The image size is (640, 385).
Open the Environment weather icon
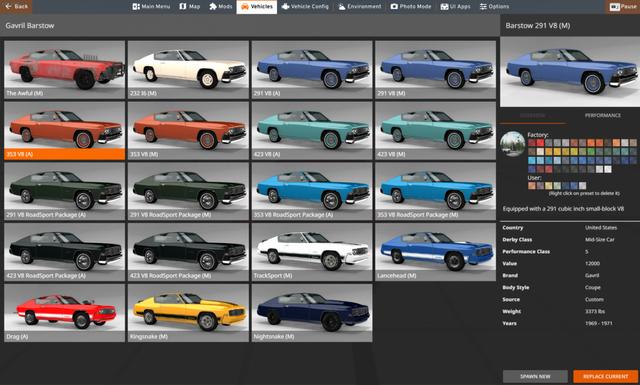342,7
